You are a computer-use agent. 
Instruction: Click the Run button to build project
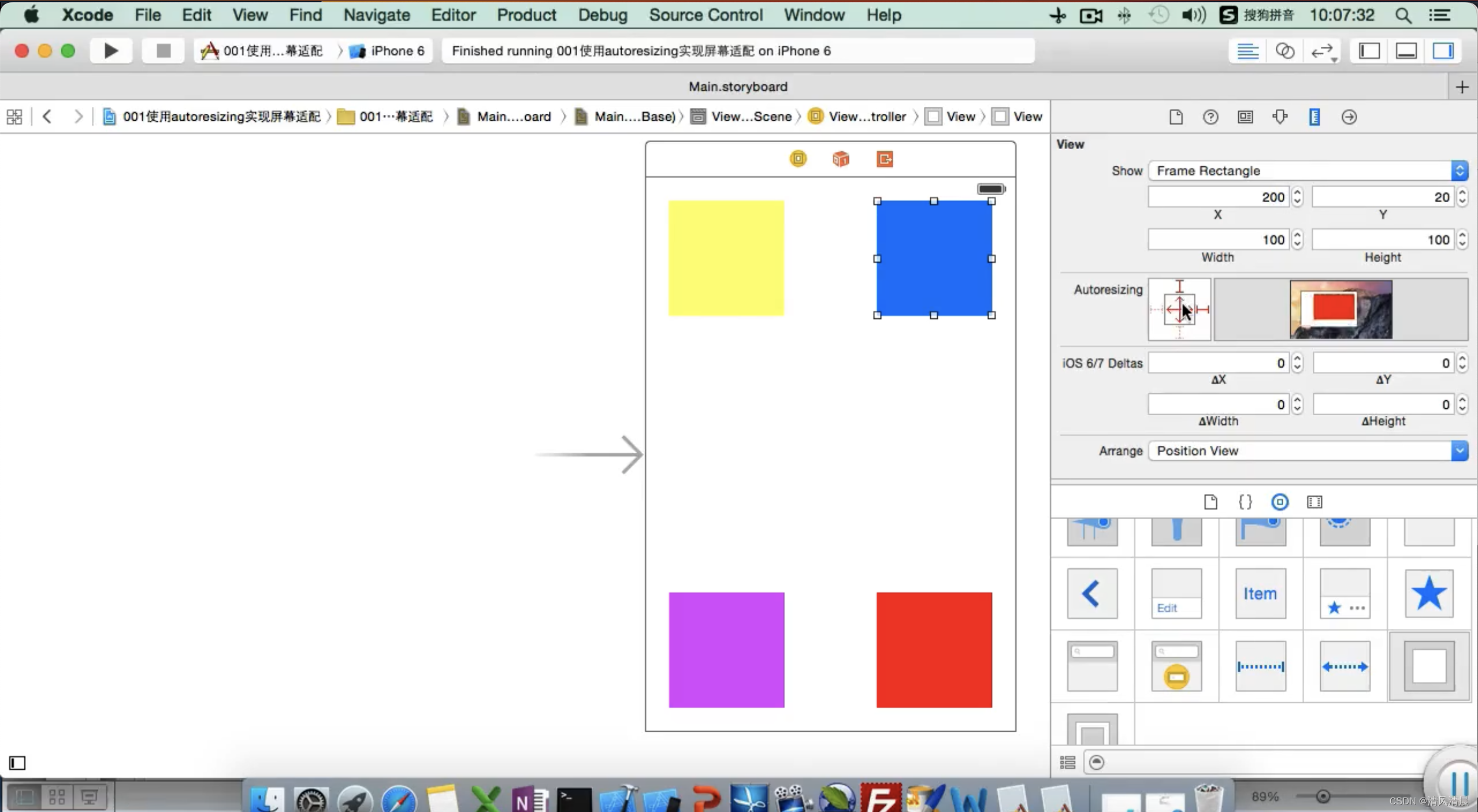(109, 50)
